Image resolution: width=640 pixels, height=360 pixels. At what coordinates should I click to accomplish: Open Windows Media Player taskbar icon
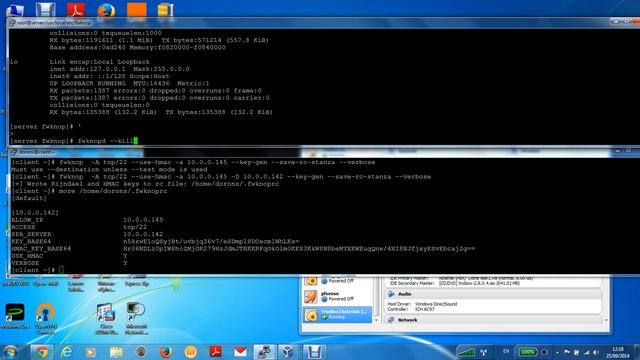pos(91,352)
